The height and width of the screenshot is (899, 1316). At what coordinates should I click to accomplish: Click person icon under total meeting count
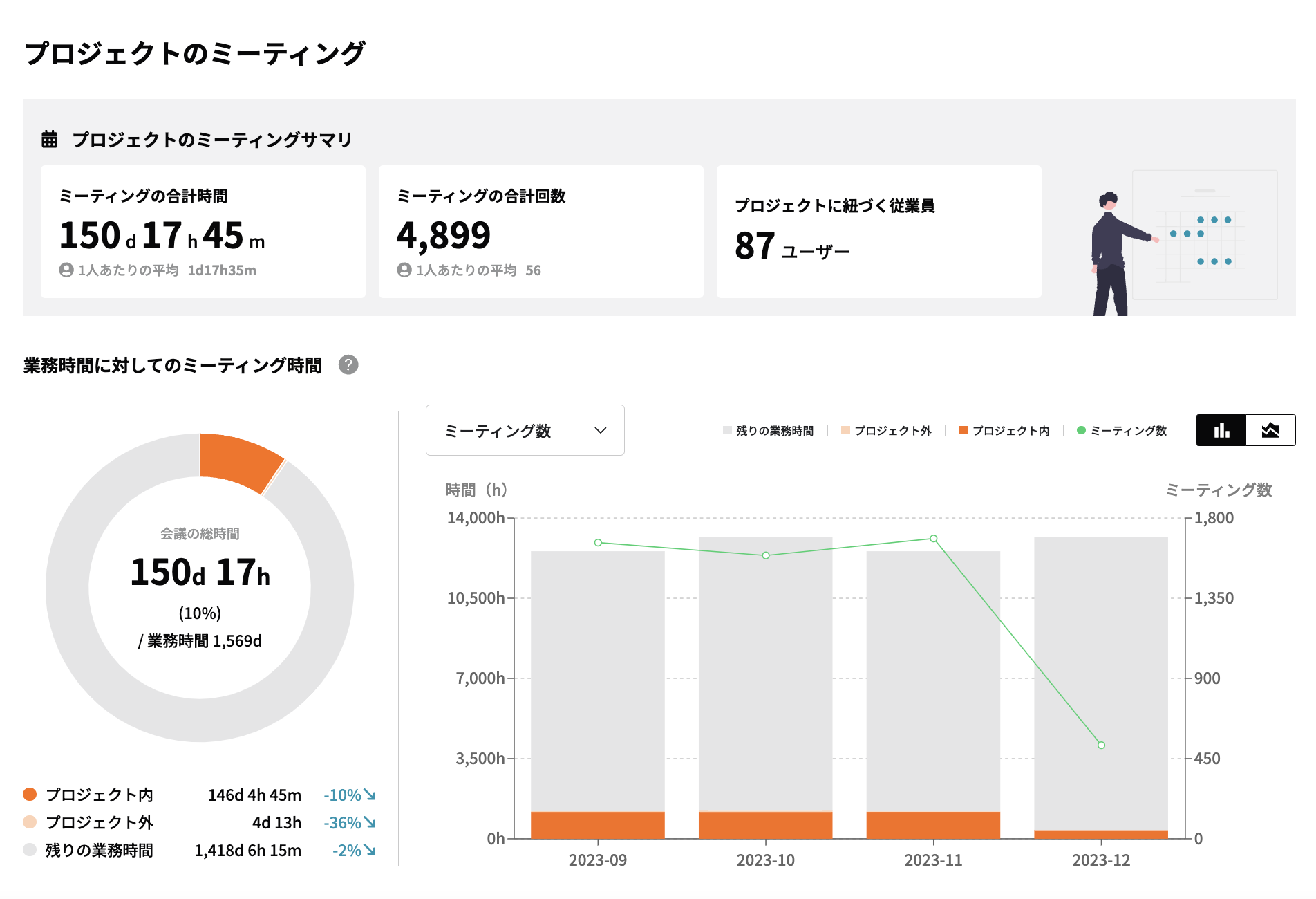coord(404,270)
